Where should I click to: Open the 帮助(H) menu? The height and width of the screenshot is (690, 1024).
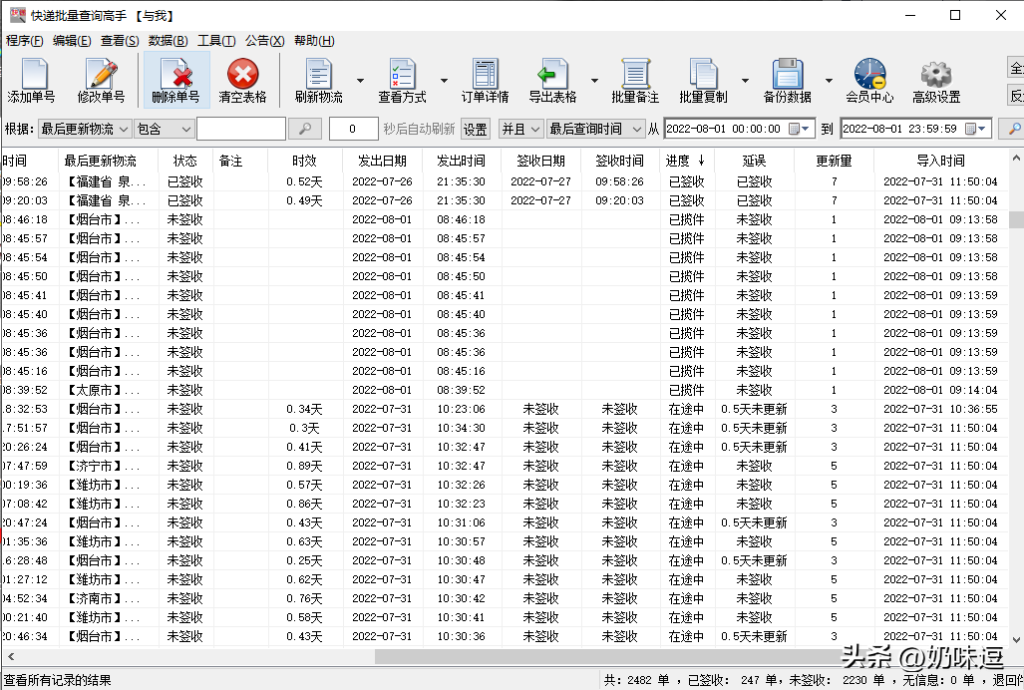(x=314, y=40)
